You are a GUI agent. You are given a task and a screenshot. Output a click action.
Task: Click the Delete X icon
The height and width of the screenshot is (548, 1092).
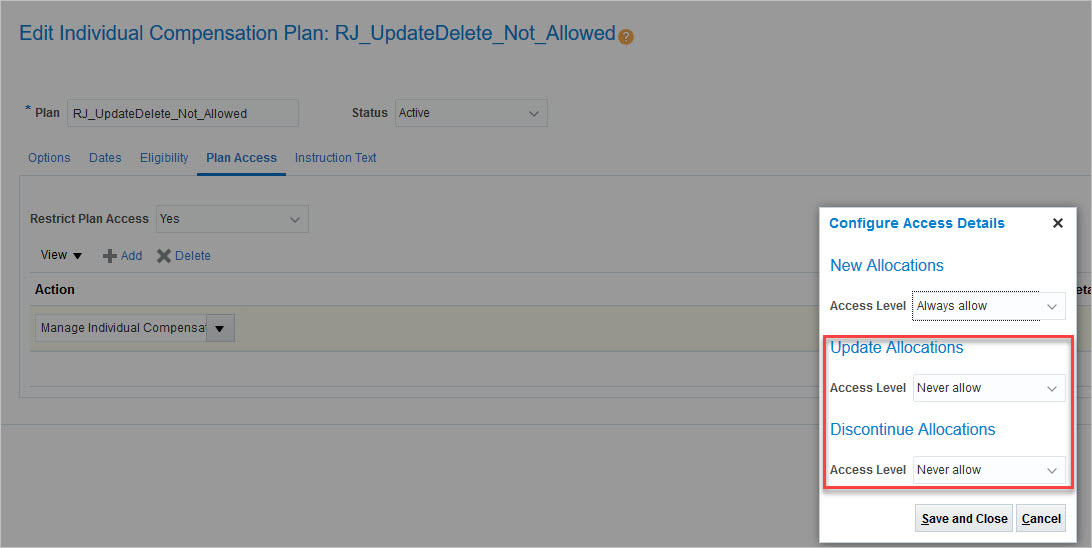(164, 256)
